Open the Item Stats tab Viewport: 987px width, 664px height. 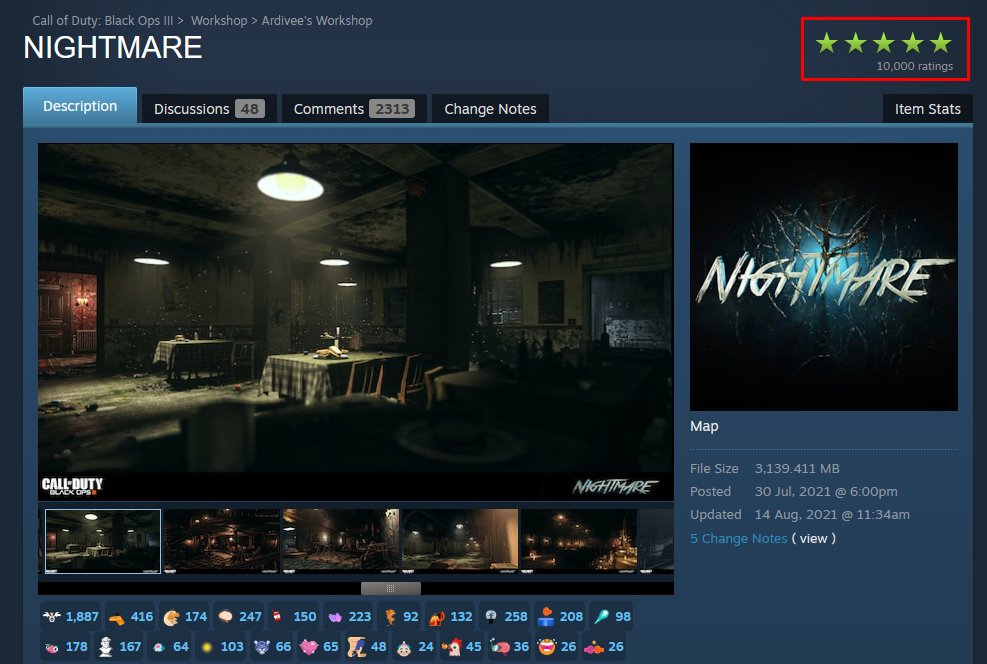click(x=928, y=109)
